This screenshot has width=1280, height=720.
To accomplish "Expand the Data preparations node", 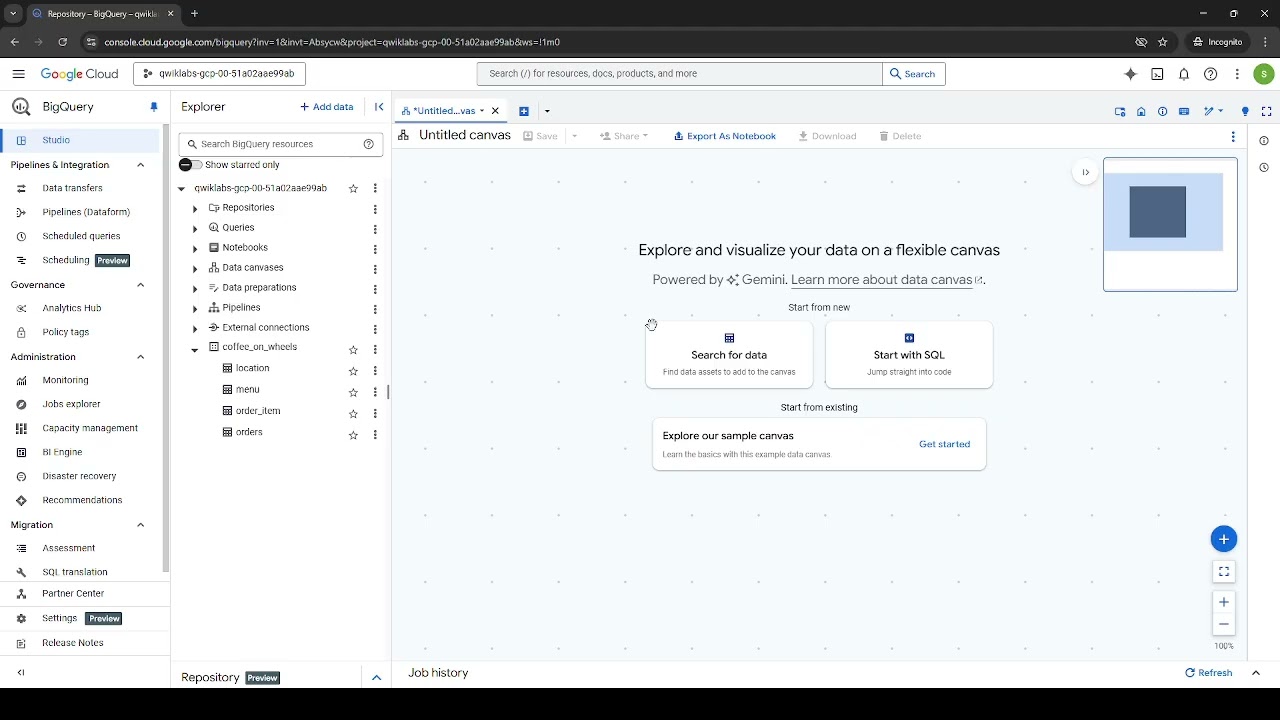I will click(x=195, y=289).
